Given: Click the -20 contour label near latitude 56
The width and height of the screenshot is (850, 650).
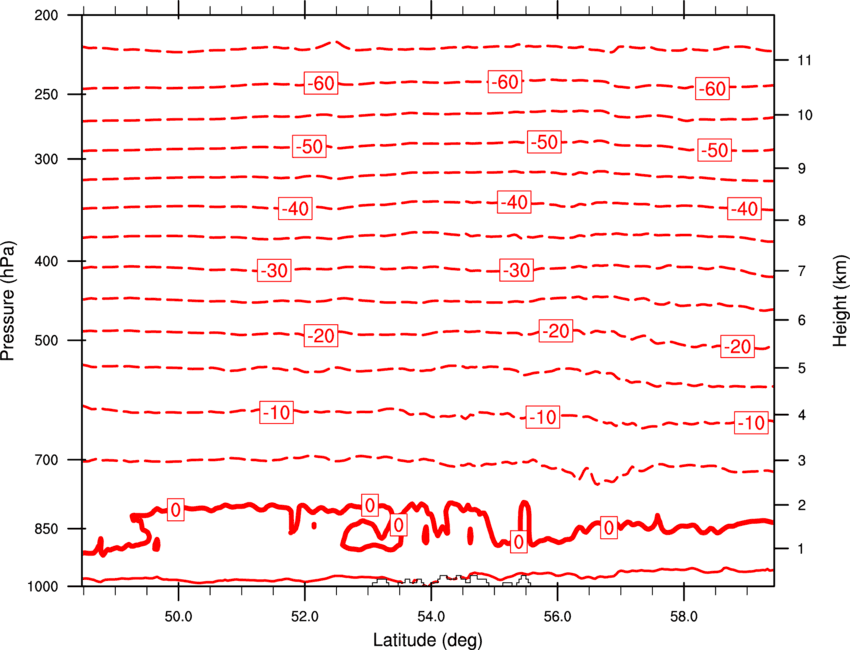Looking at the screenshot, I should point(556,331).
